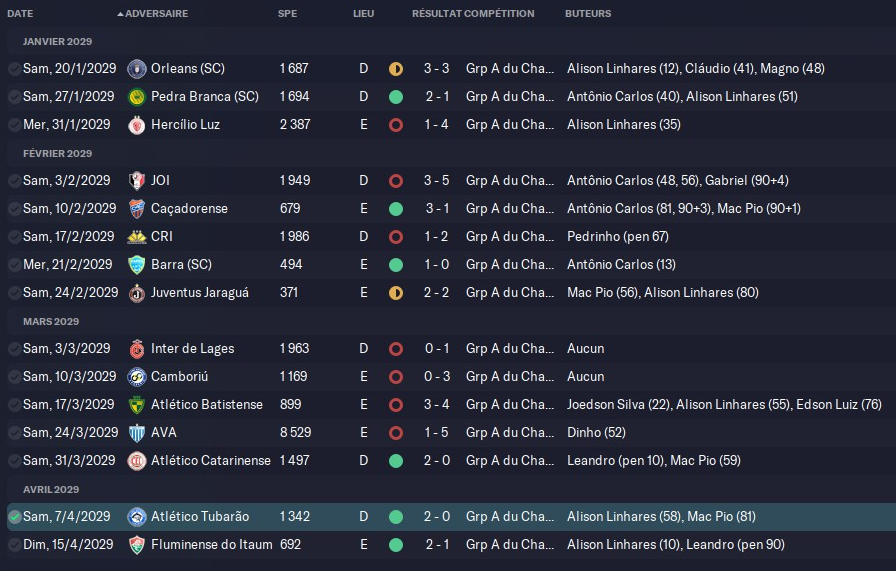Collapse the MARS 2029 month section

[50, 321]
